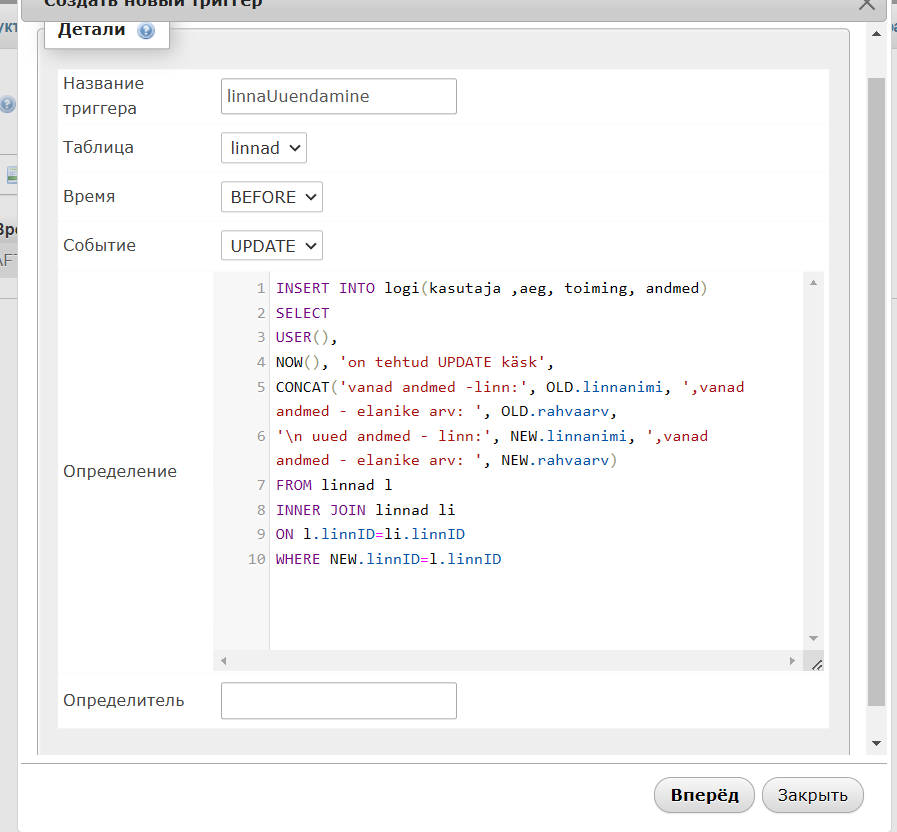Click the INNER JOIN linnad li line
The image size is (897, 832).
[x=366, y=510]
